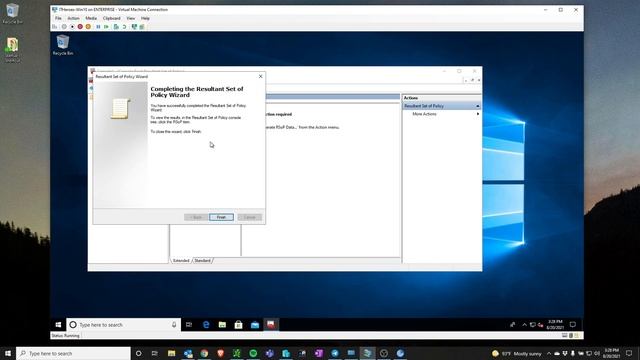Image resolution: width=640 pixels, height=360 pixels.
Task: Open the Help menu
Action: coord(145,18)
